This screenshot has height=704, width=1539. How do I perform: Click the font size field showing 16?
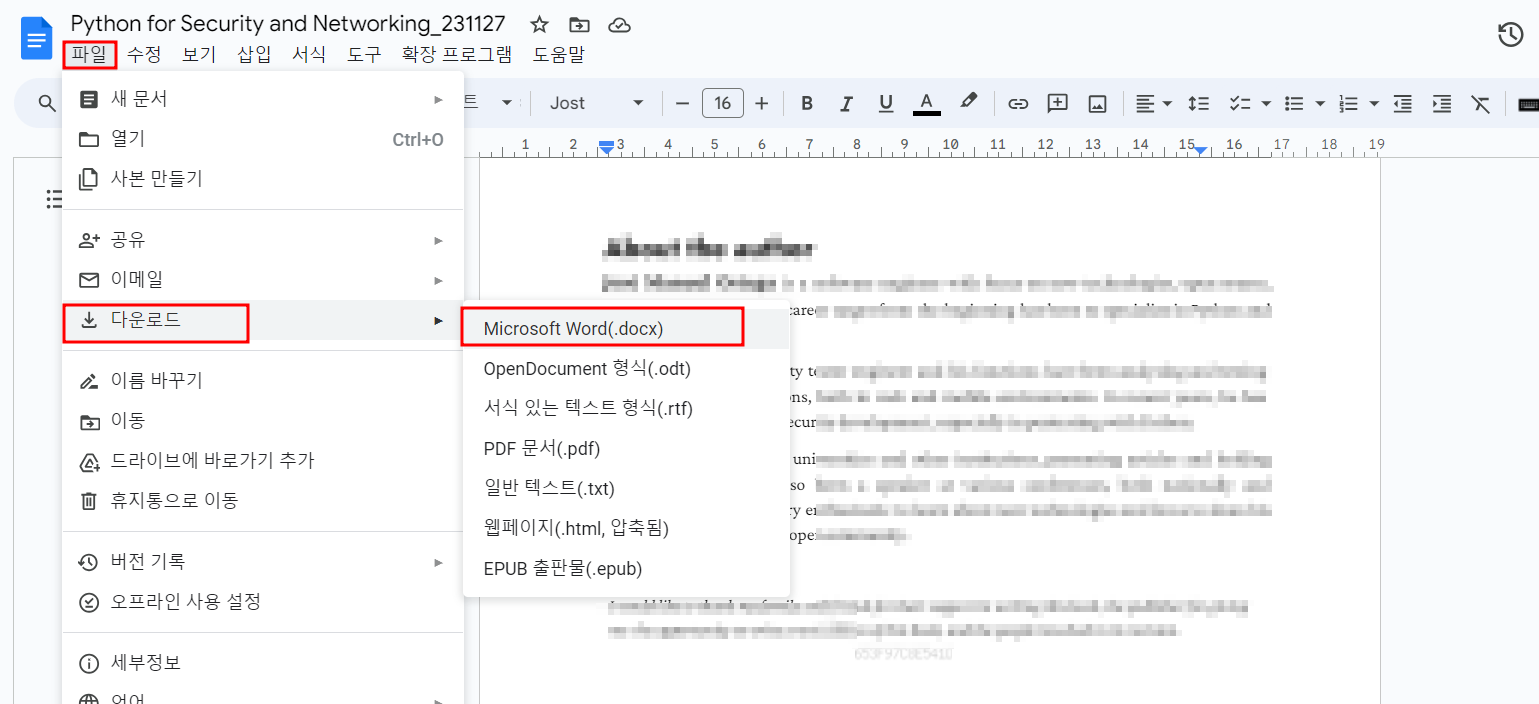[x=723, y=103]
